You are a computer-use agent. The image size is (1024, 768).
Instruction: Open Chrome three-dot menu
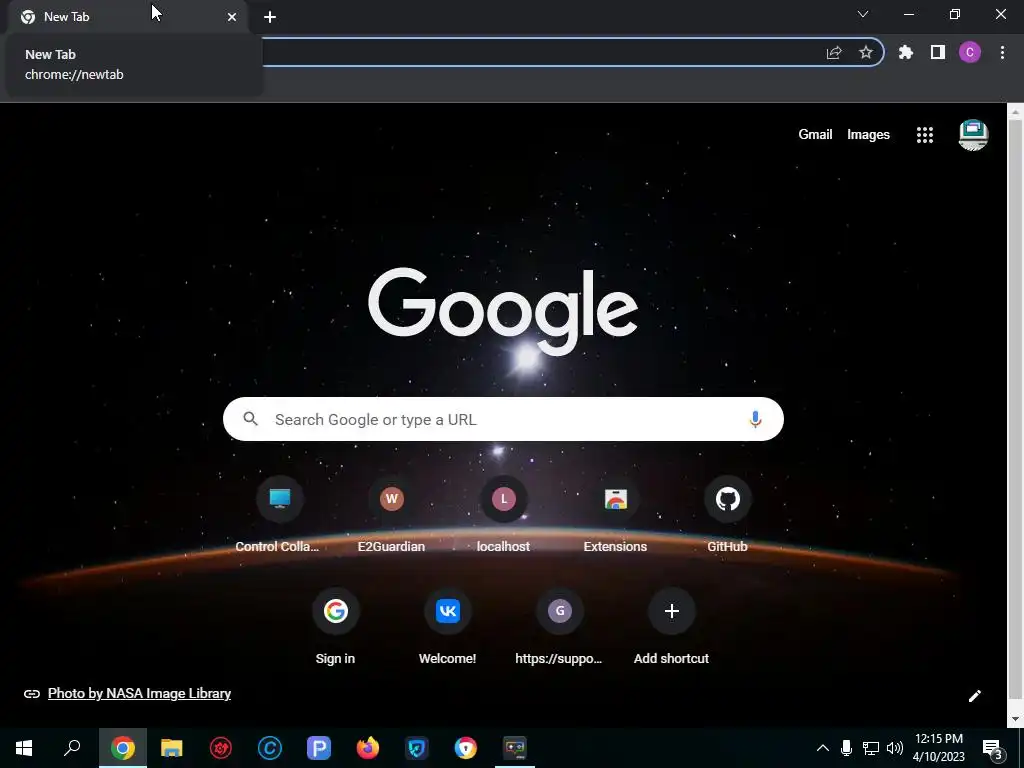click(1002, 52)
